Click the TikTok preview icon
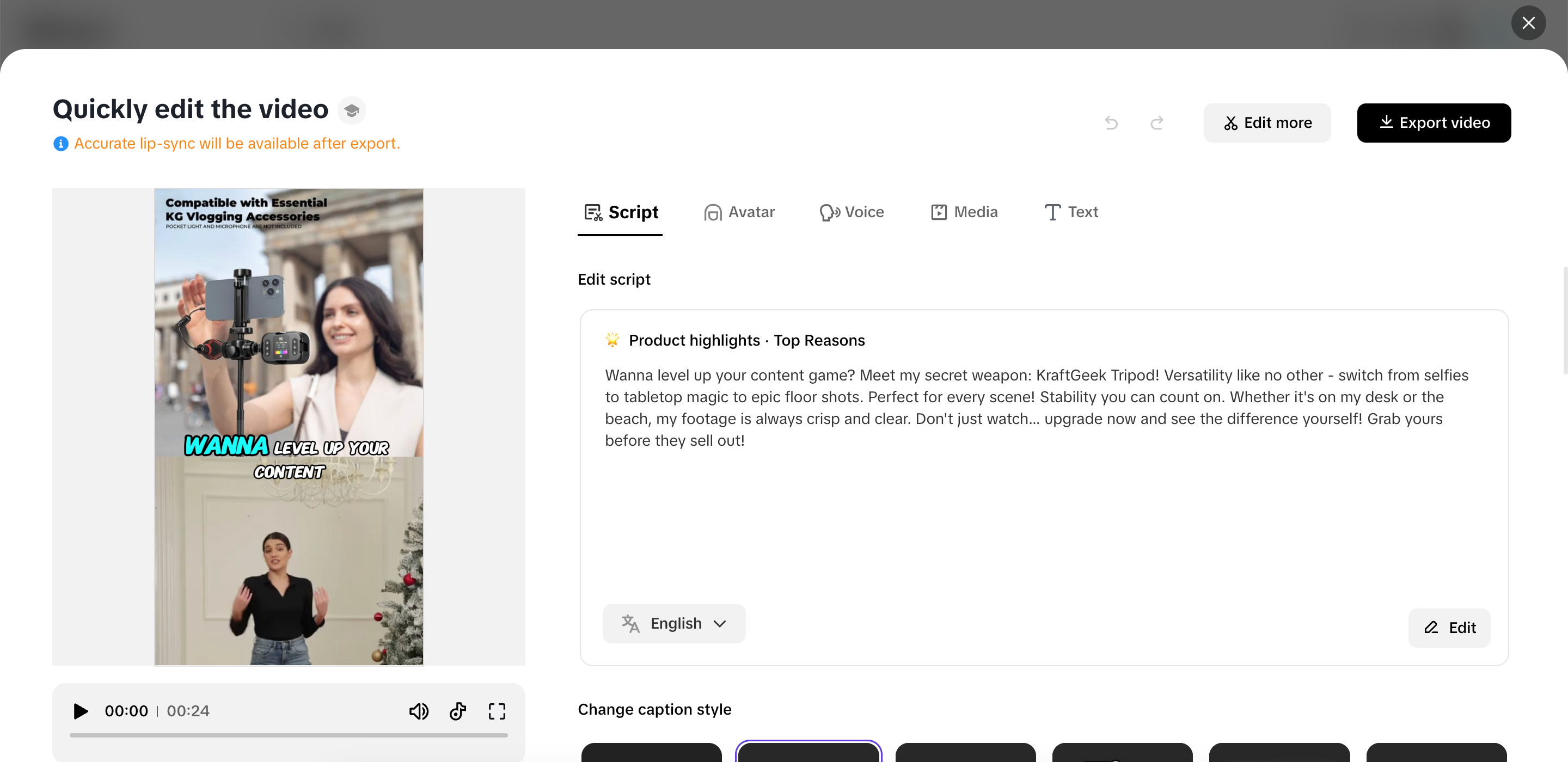 tap(458, 710)
